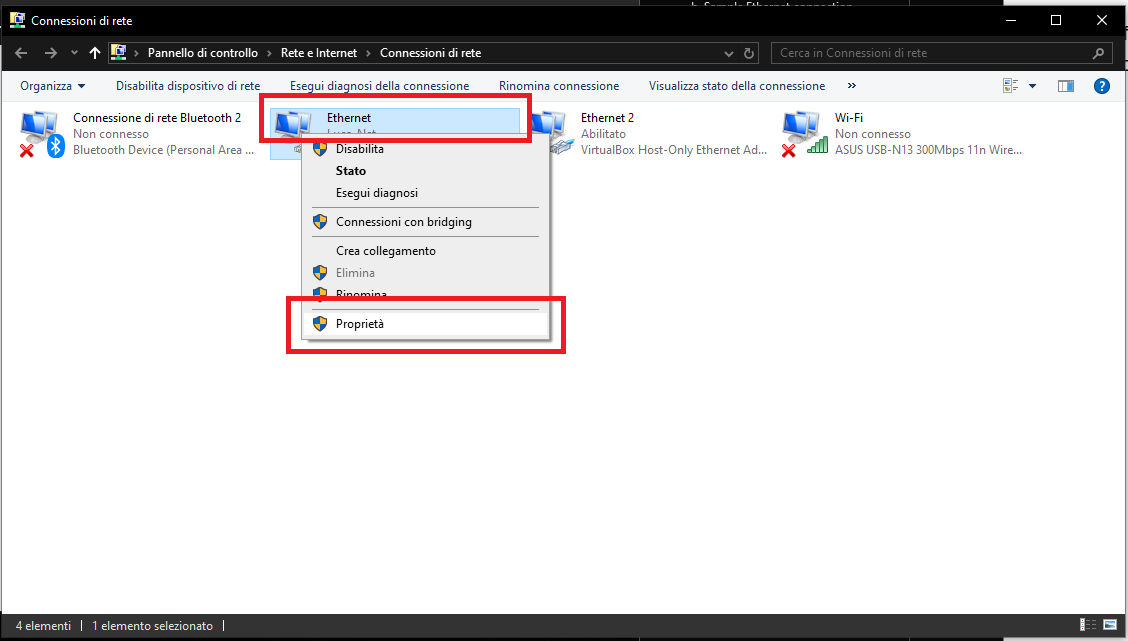
Task: Click Esegui diagnosi della connessione button
Action: click(x=379, y=86)
